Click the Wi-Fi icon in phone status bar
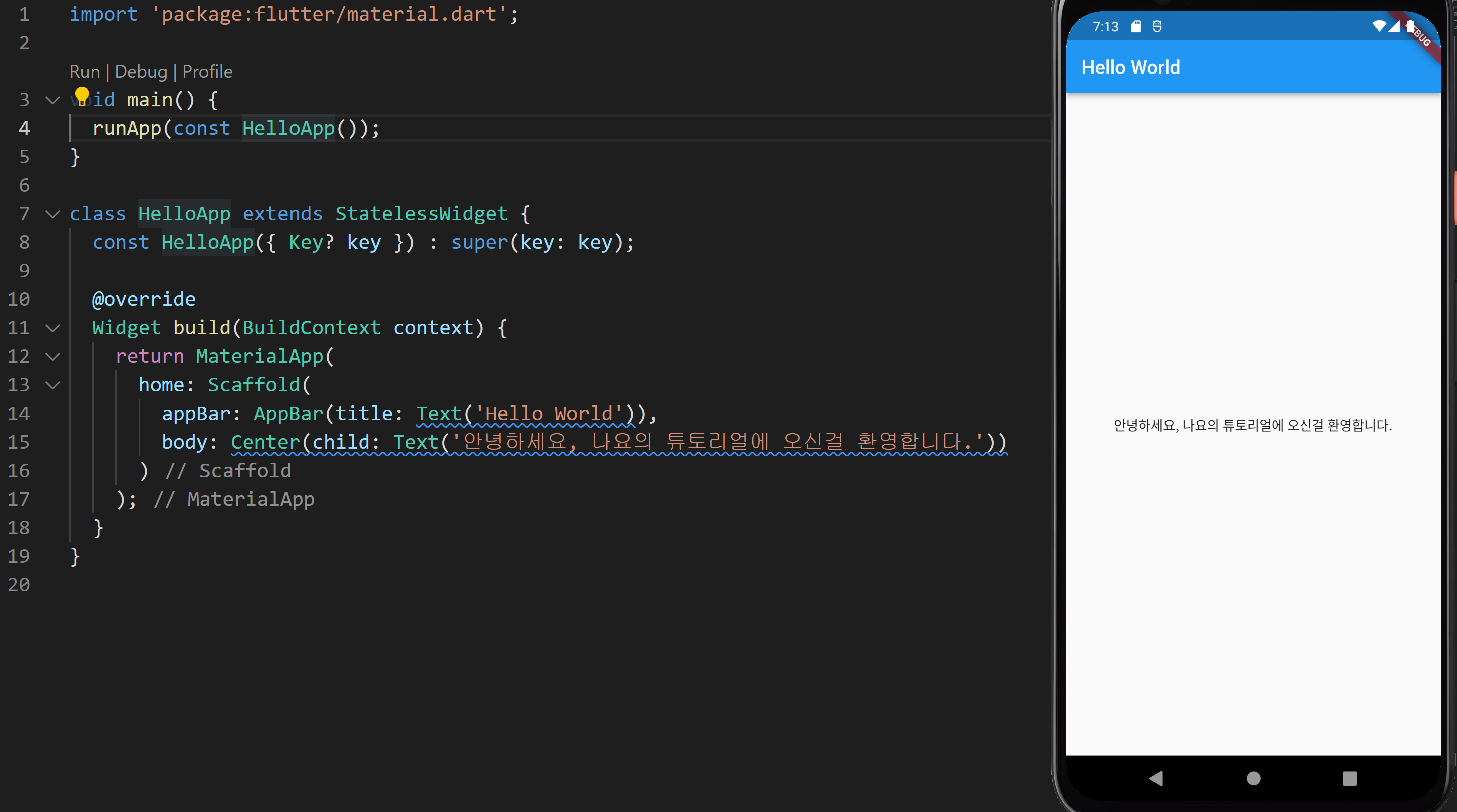1457x812 pixels. coord(1379,26)
